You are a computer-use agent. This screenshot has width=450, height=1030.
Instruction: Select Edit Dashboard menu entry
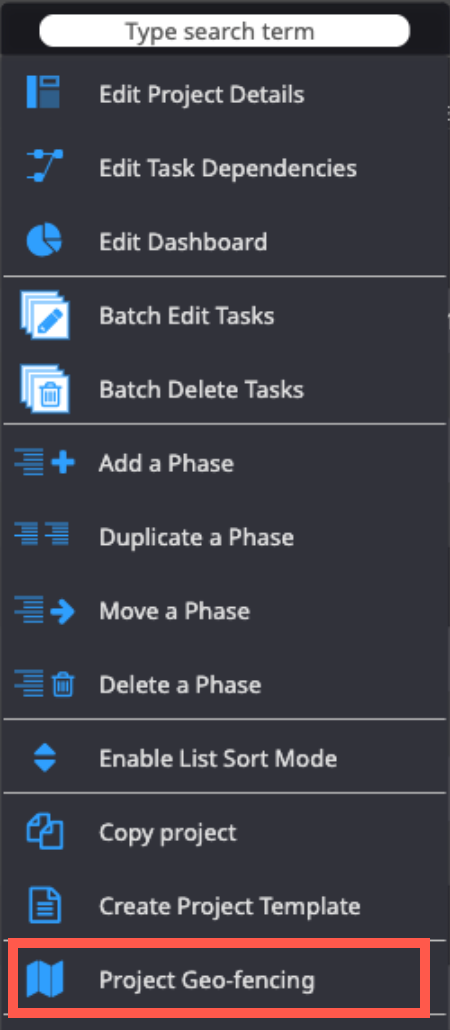225,242
